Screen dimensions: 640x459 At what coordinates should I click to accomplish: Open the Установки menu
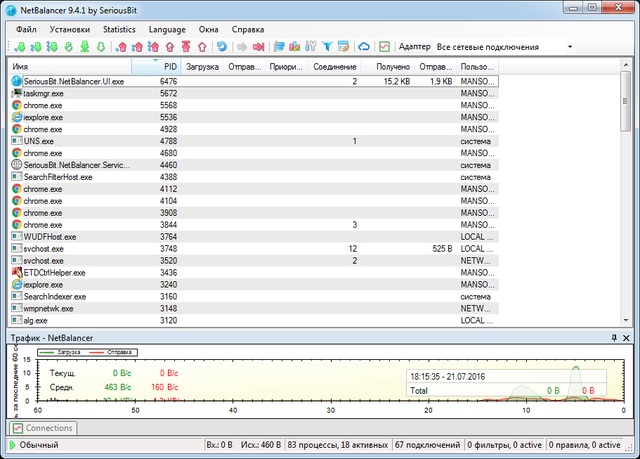(x=68, y=30)
